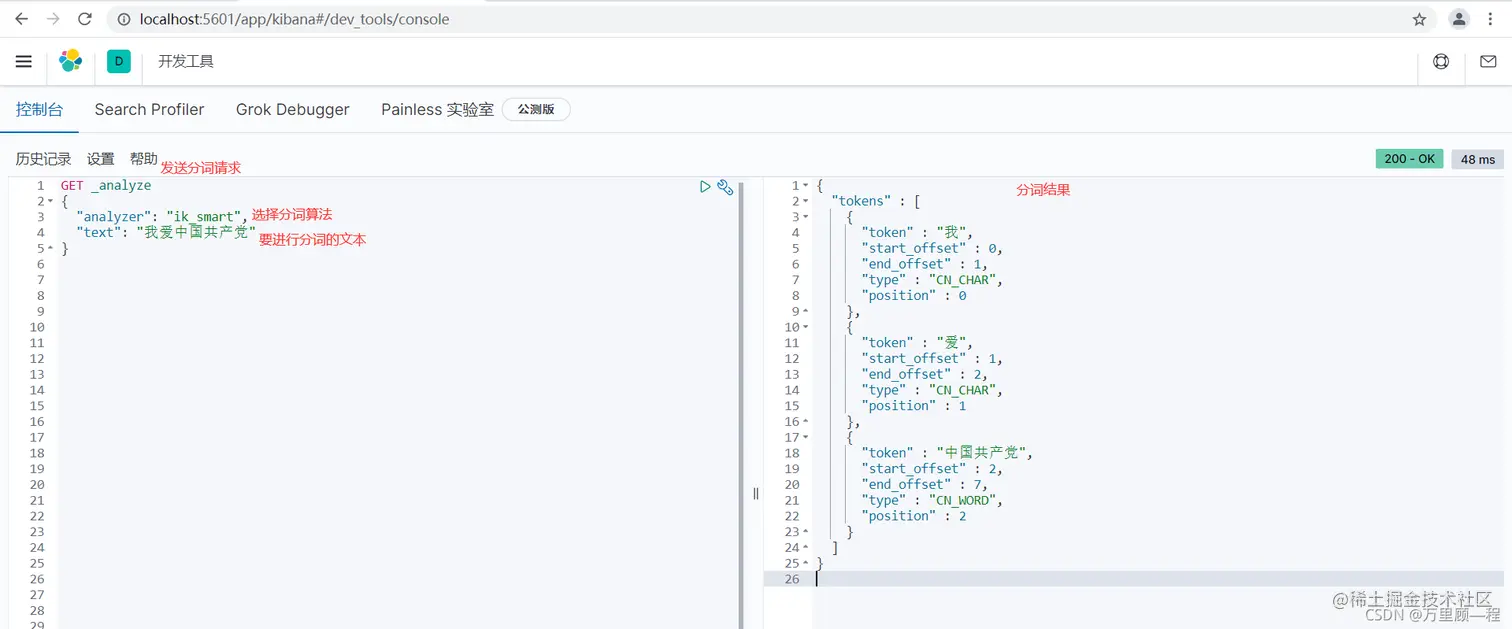Click the token "中国共产党" value

983,452
